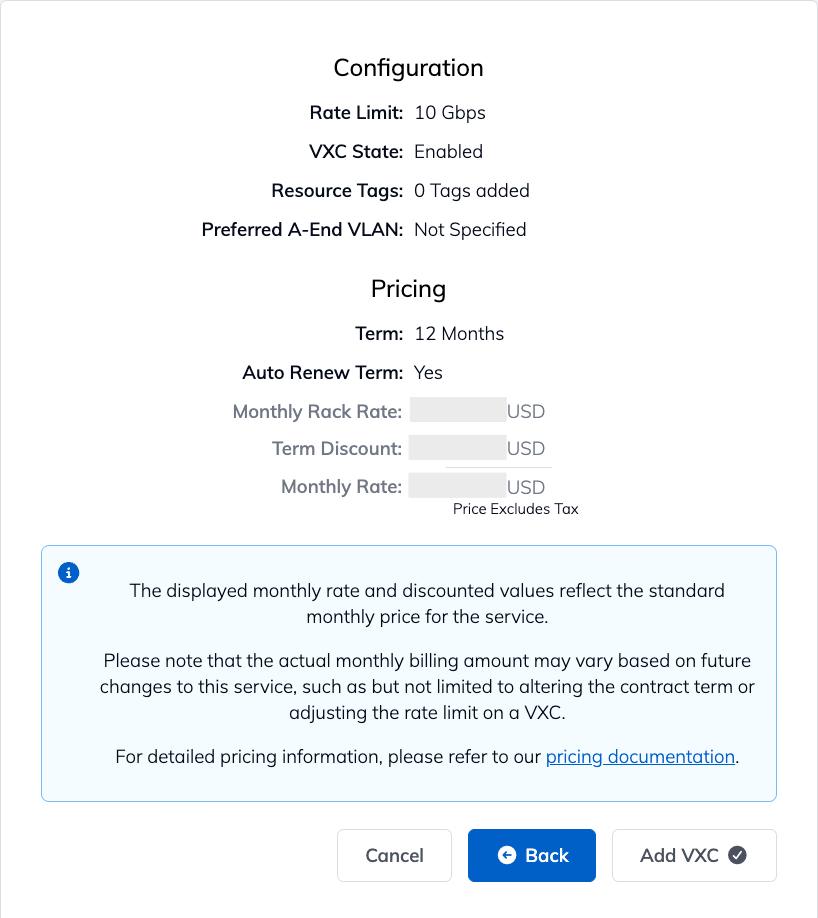Click the Monthly Rack Rate redacted value
The image size is (818, 918).
[x=458, y=410]
